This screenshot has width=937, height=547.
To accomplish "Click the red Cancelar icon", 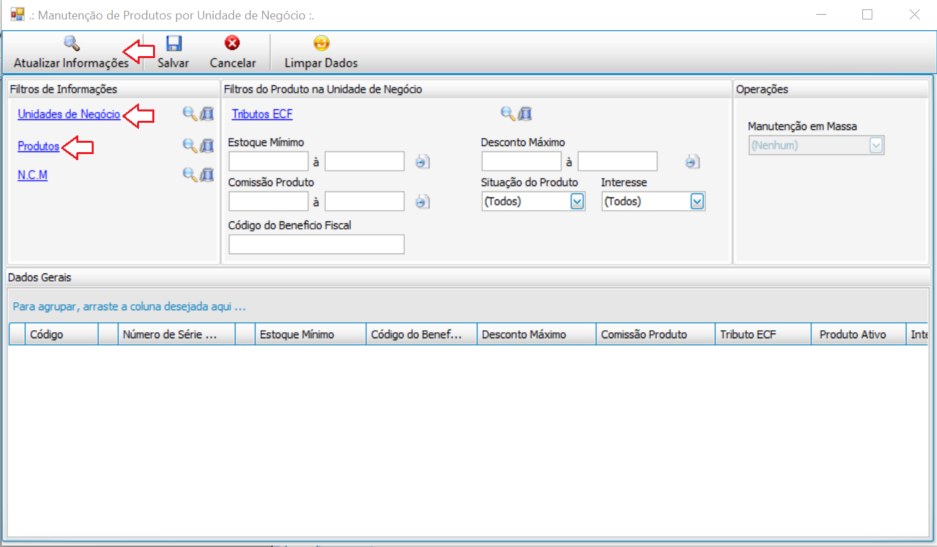I will [x=232, y=43].
